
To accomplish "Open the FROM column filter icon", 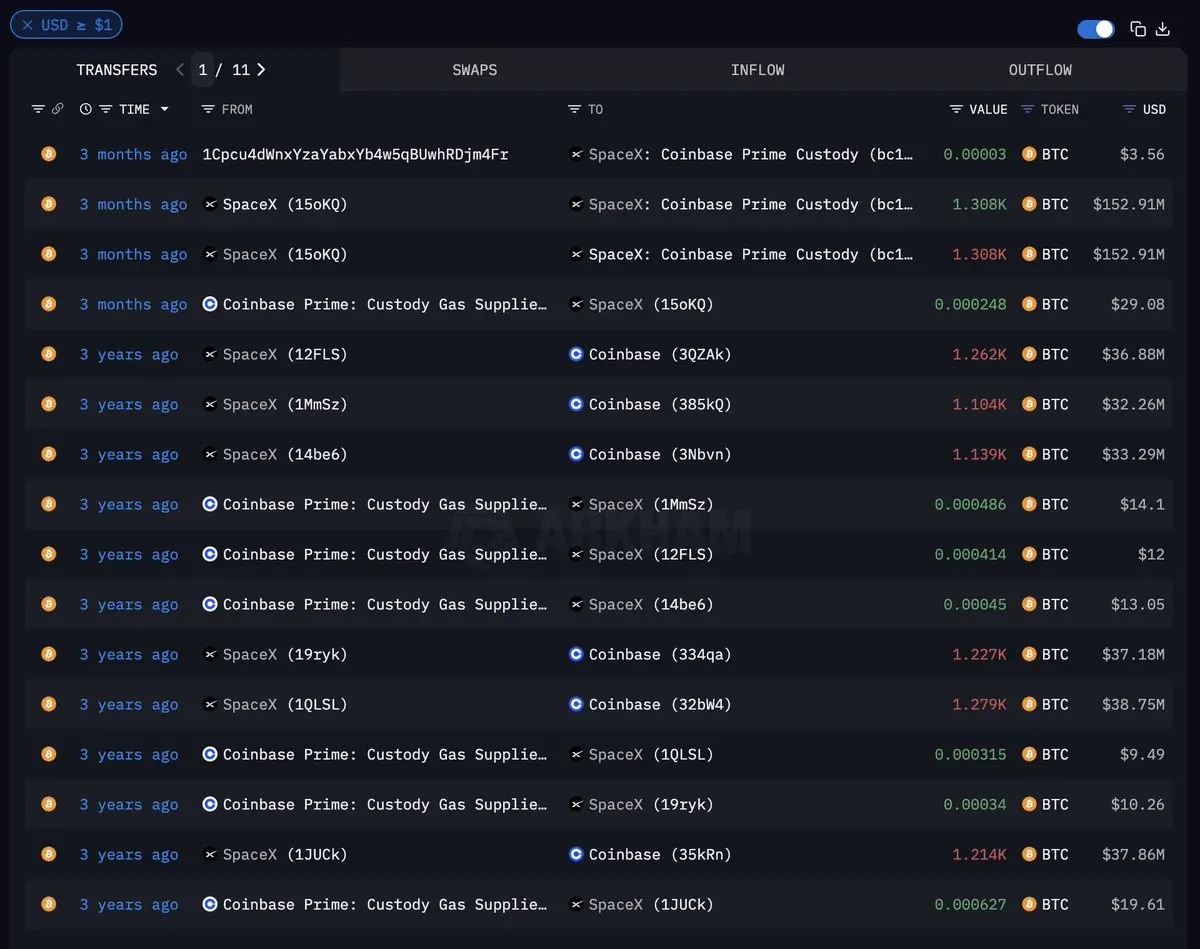I will [x=208, y=109].
